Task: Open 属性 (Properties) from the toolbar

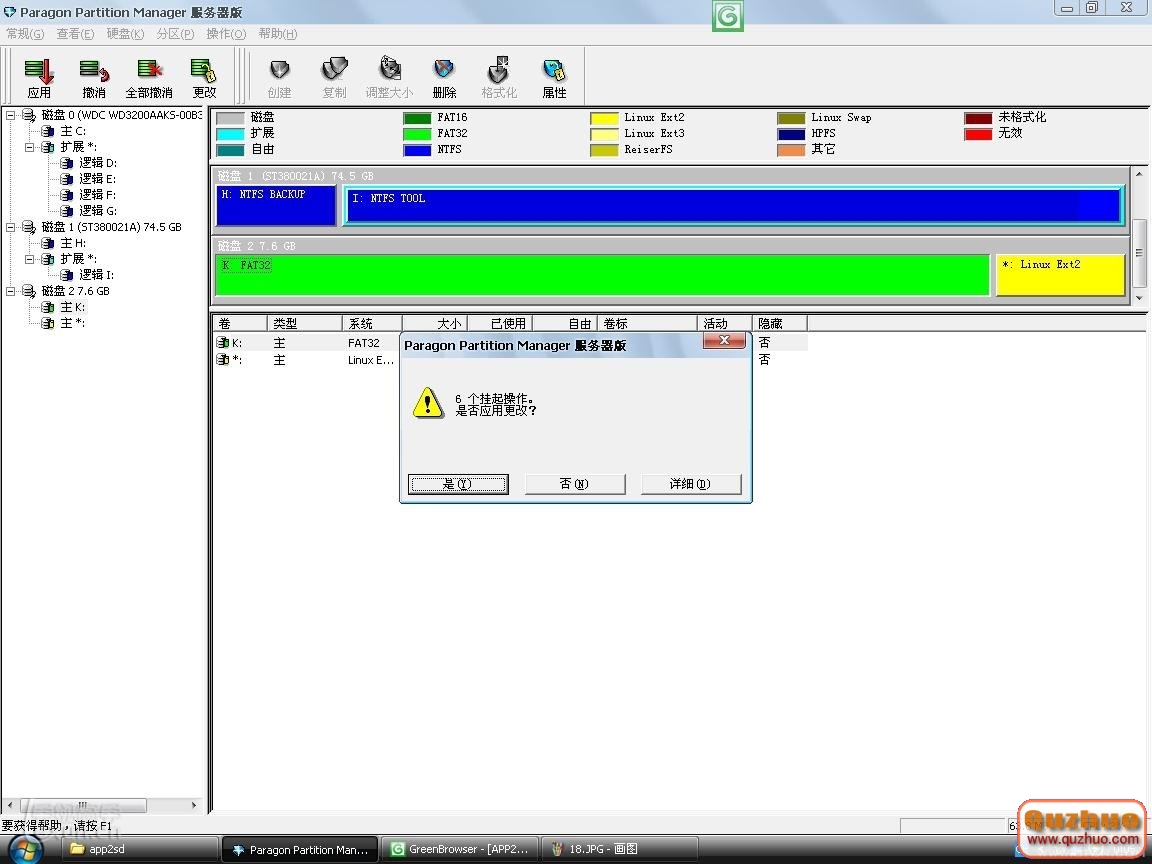Action: pos(554,77)
